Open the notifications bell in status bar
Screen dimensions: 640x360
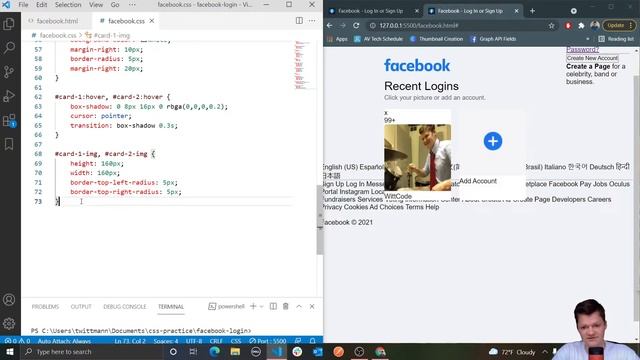(x=312, y=341)
